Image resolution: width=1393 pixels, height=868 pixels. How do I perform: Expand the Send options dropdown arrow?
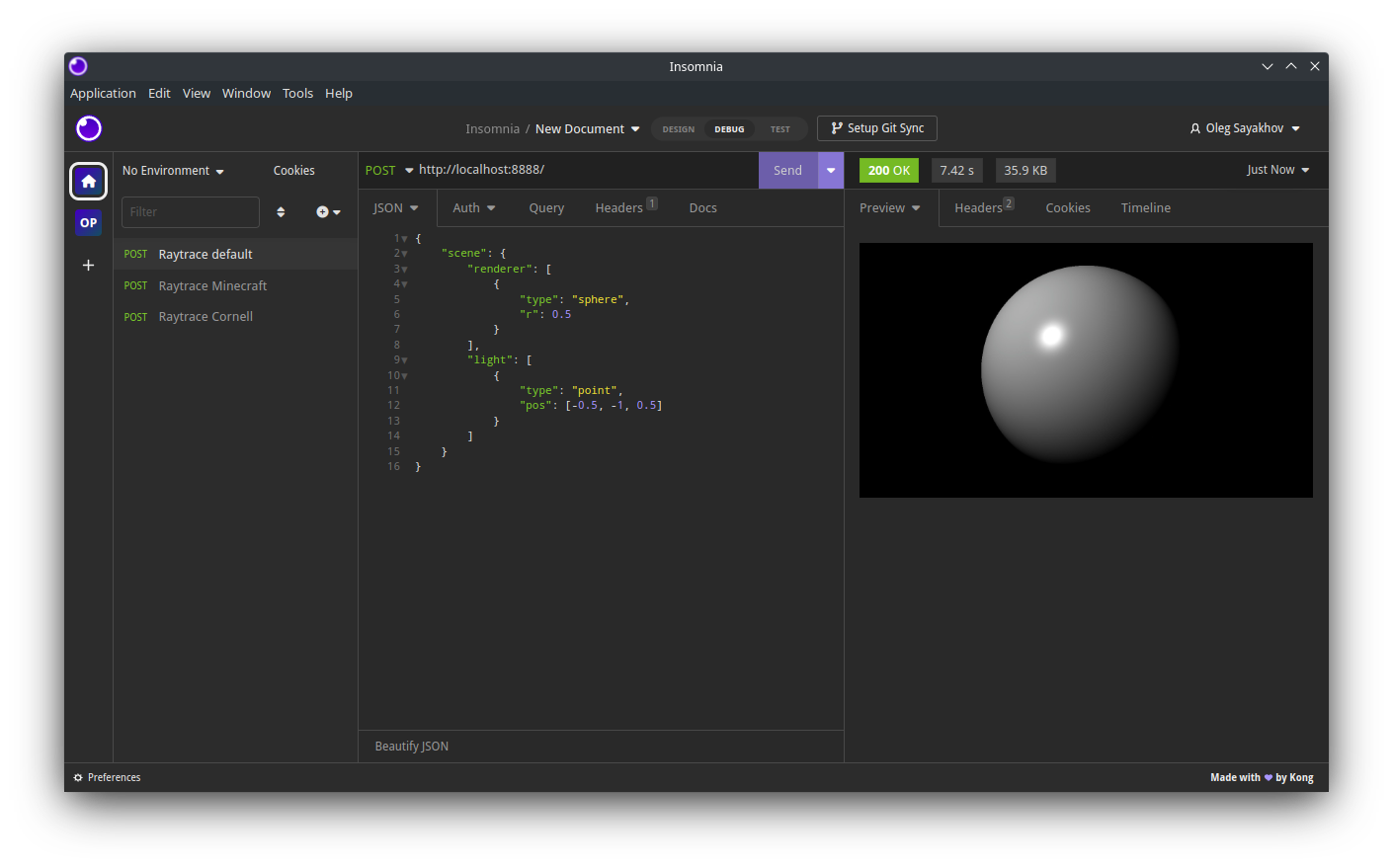click(x=831, y=171)
